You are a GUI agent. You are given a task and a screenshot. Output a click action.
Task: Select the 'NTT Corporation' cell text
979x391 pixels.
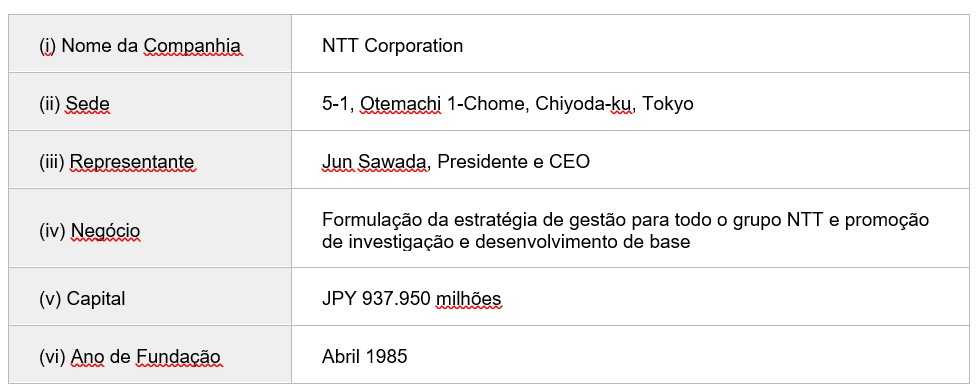pos(392,46)
